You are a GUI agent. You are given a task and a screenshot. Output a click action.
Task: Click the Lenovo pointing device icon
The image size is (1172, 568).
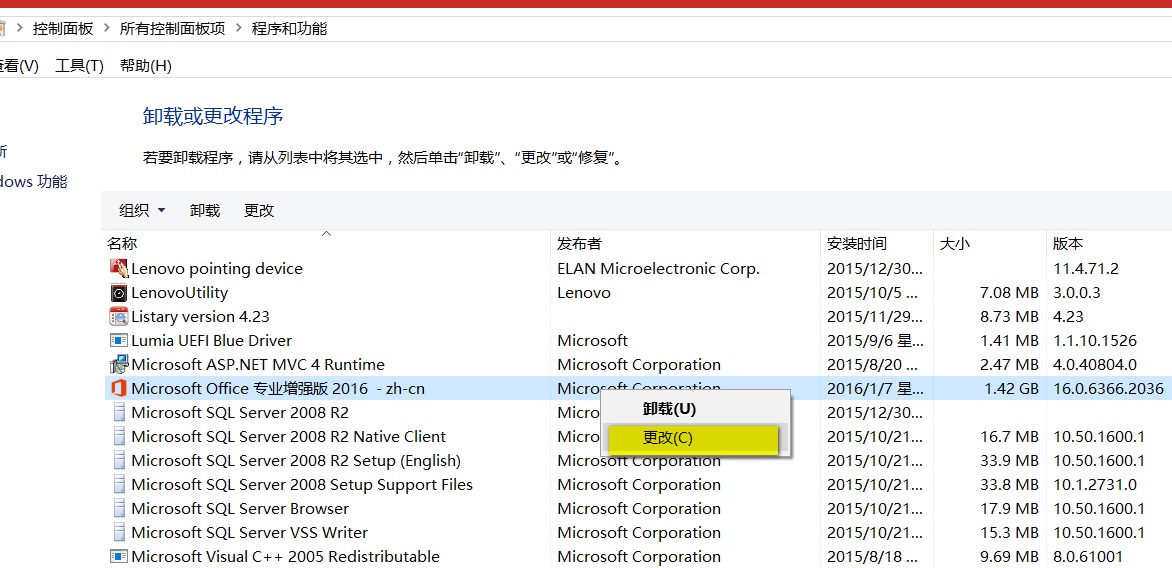pyautogui.click(x=119, y=268)
